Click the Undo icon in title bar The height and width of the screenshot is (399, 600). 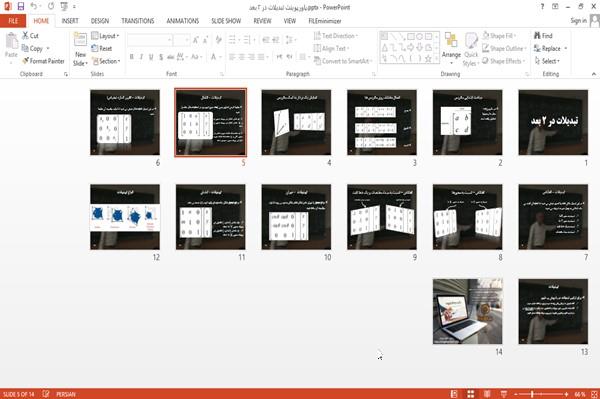click(x=34, y=6)
